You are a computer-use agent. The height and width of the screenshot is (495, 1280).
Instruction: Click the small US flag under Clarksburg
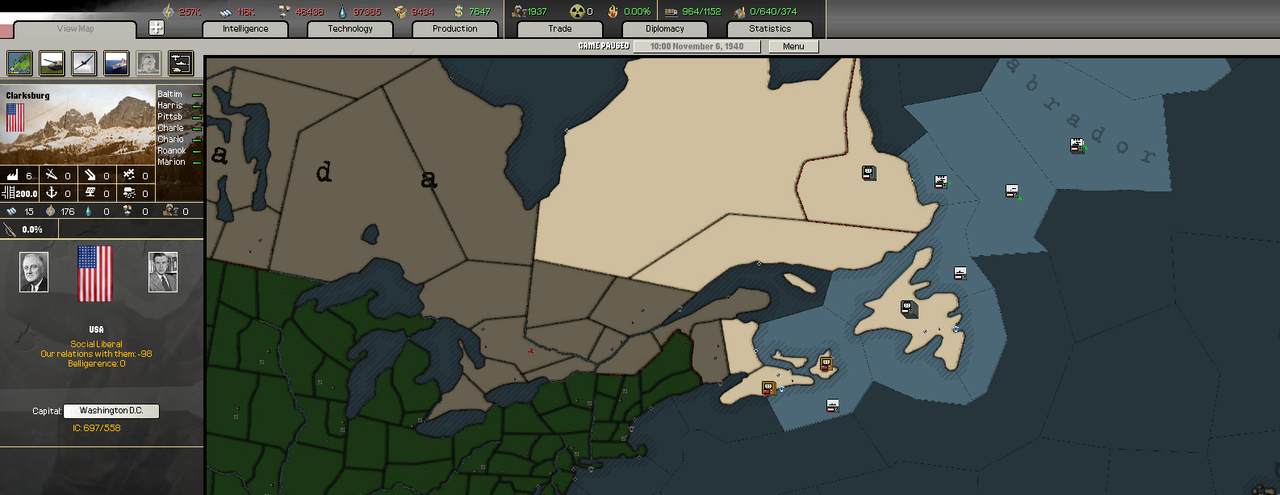click(15, 117)
